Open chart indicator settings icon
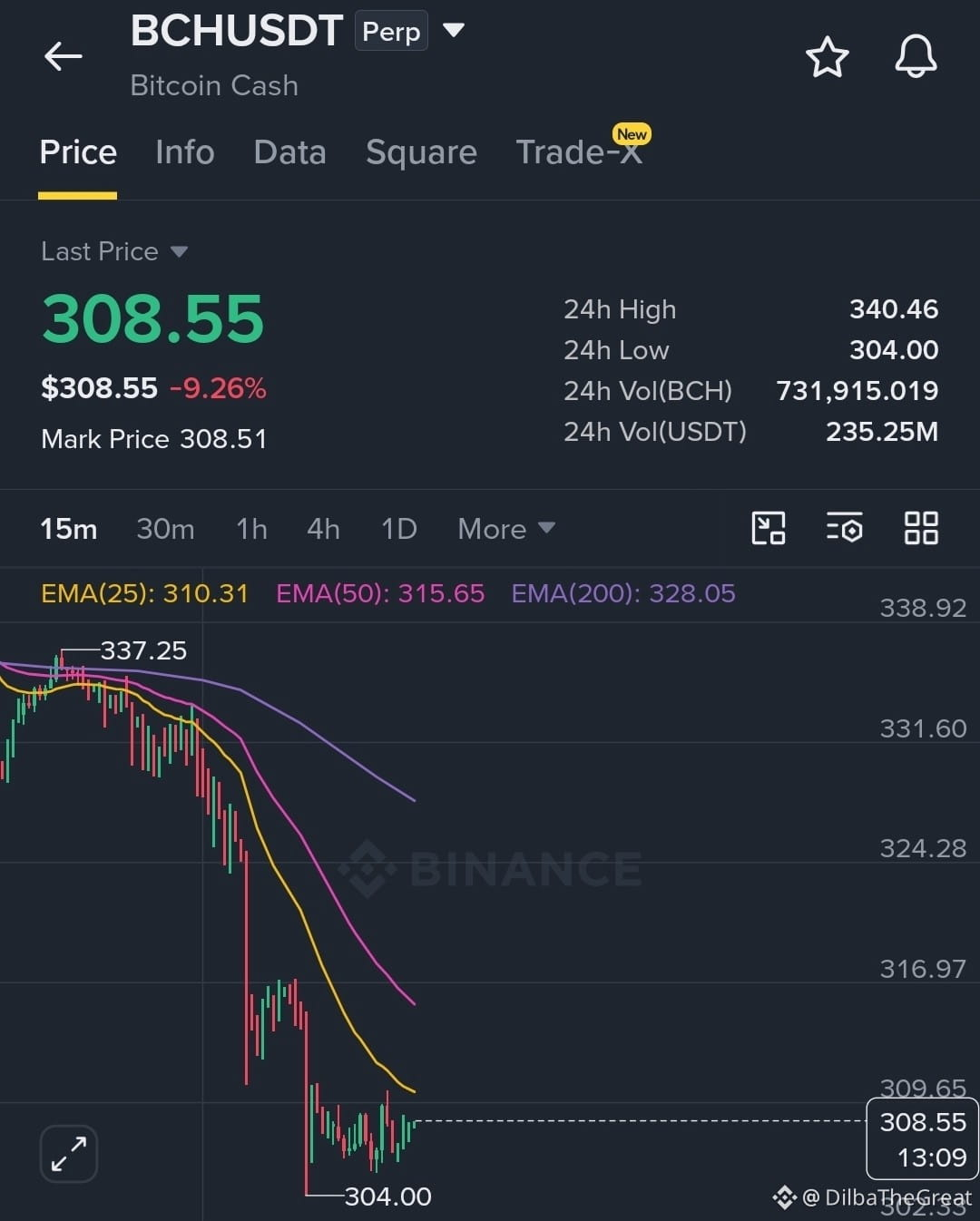 844,528
